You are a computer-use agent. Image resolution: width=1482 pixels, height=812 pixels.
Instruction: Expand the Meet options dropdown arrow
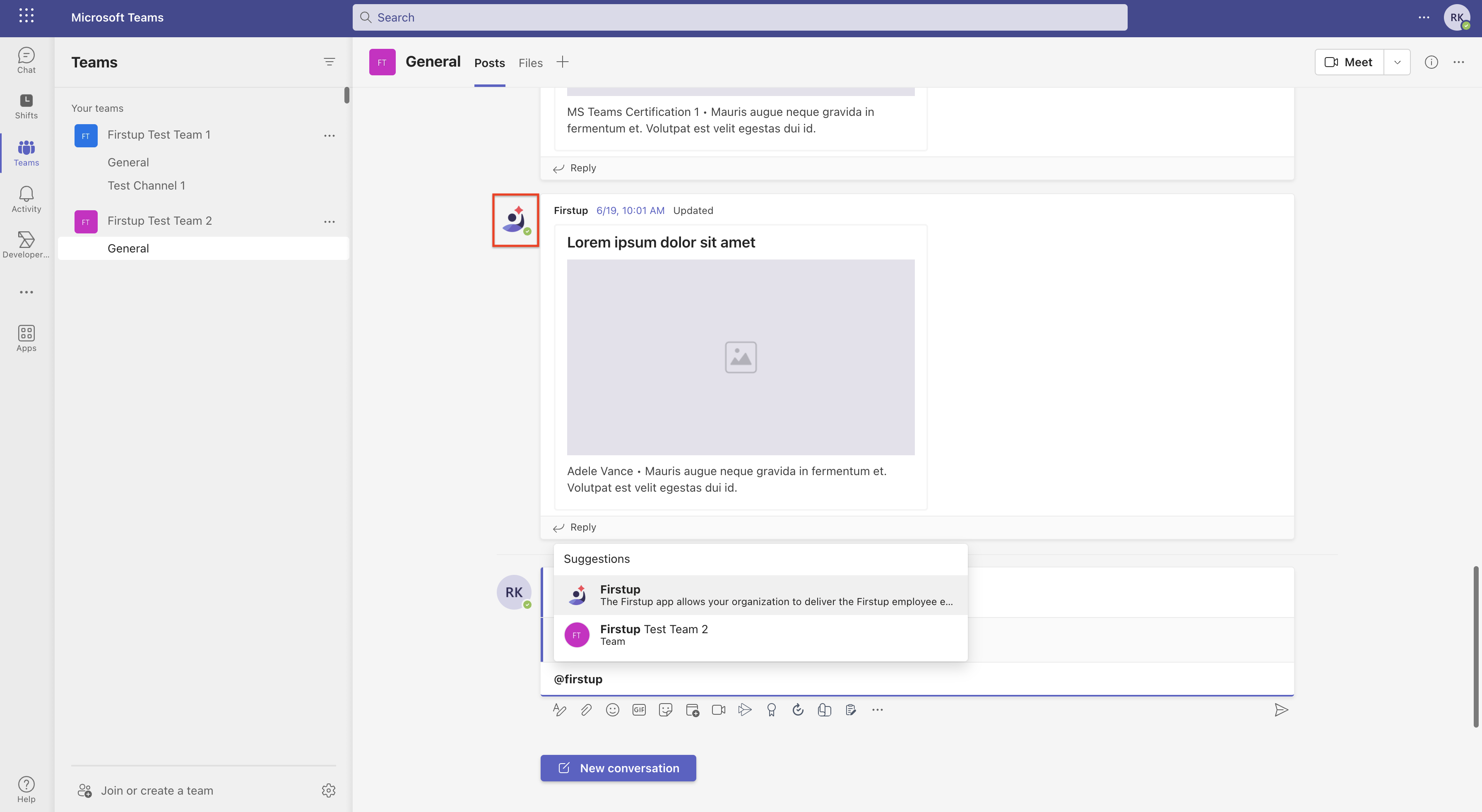tap(1398, 62)
